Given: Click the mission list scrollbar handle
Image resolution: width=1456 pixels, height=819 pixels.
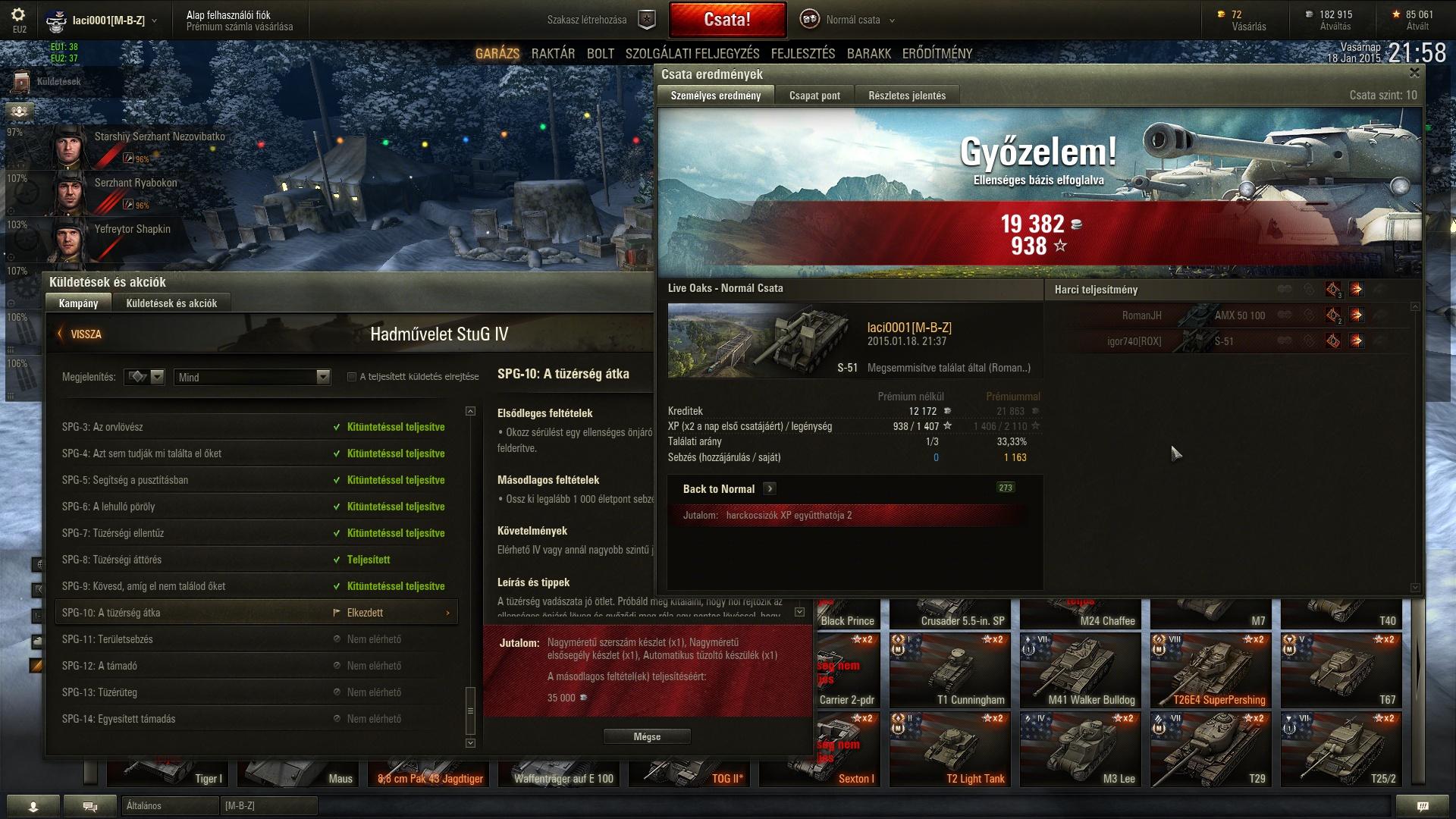Looking at the screenshot, I should [470, 711].
